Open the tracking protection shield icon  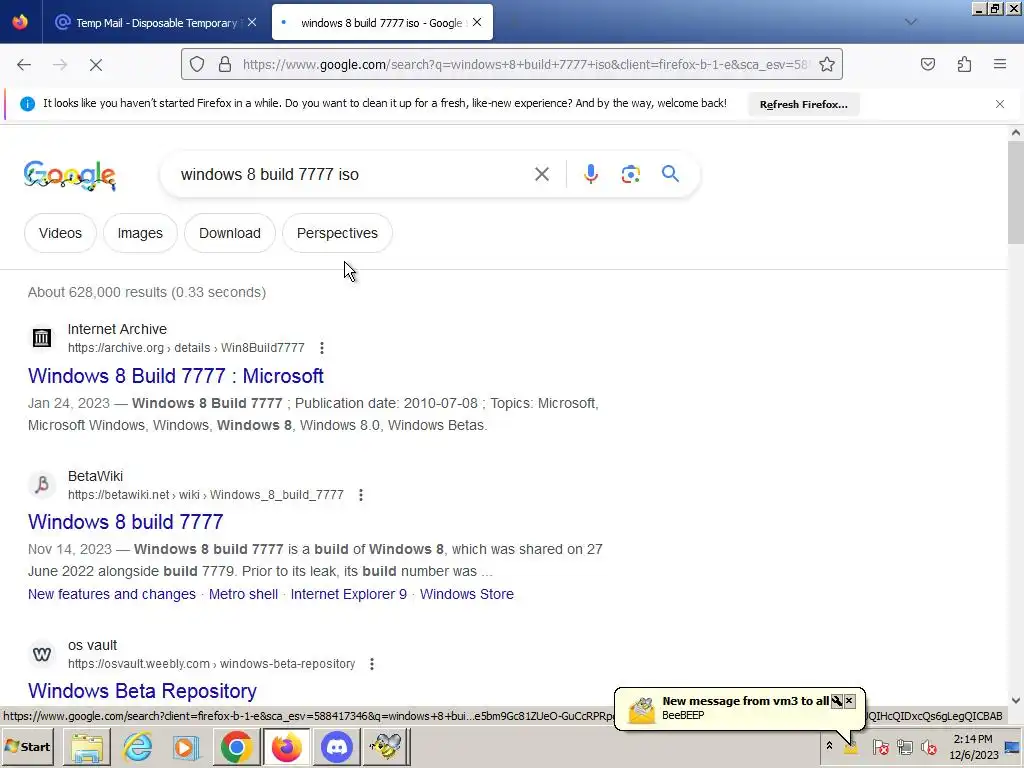(197, 64)
